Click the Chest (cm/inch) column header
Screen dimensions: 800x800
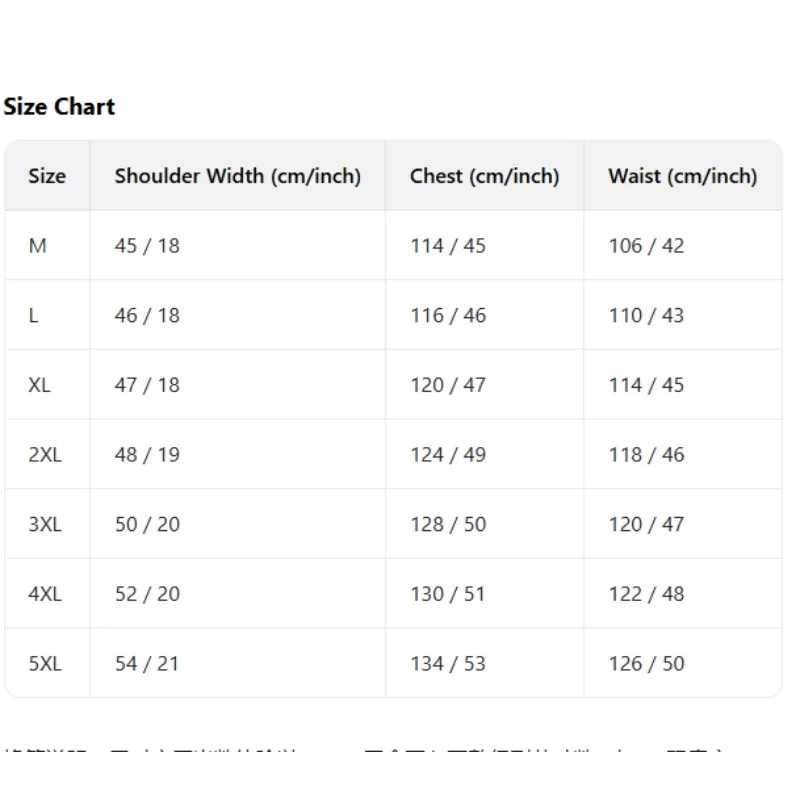[484, 176]
